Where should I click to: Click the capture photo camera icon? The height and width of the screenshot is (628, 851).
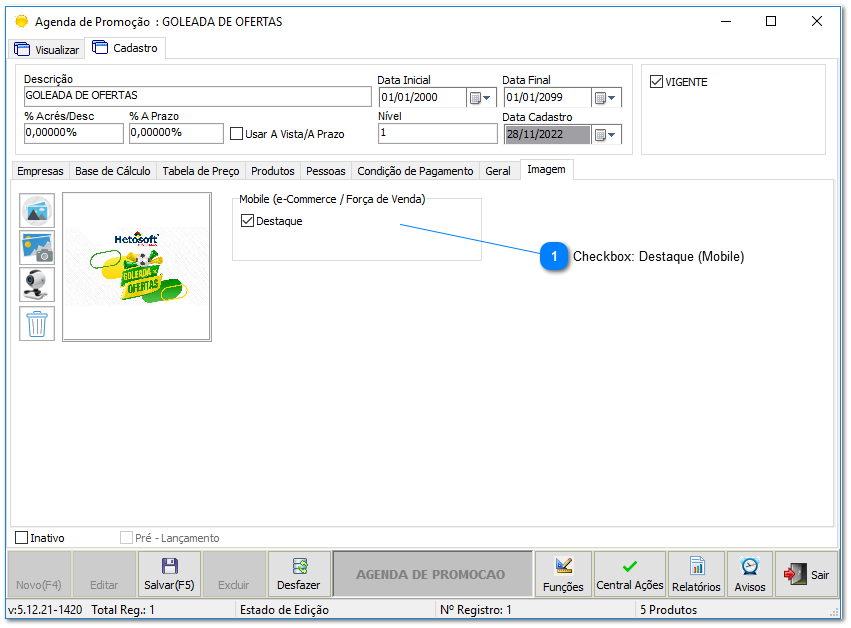click(37, 248)
